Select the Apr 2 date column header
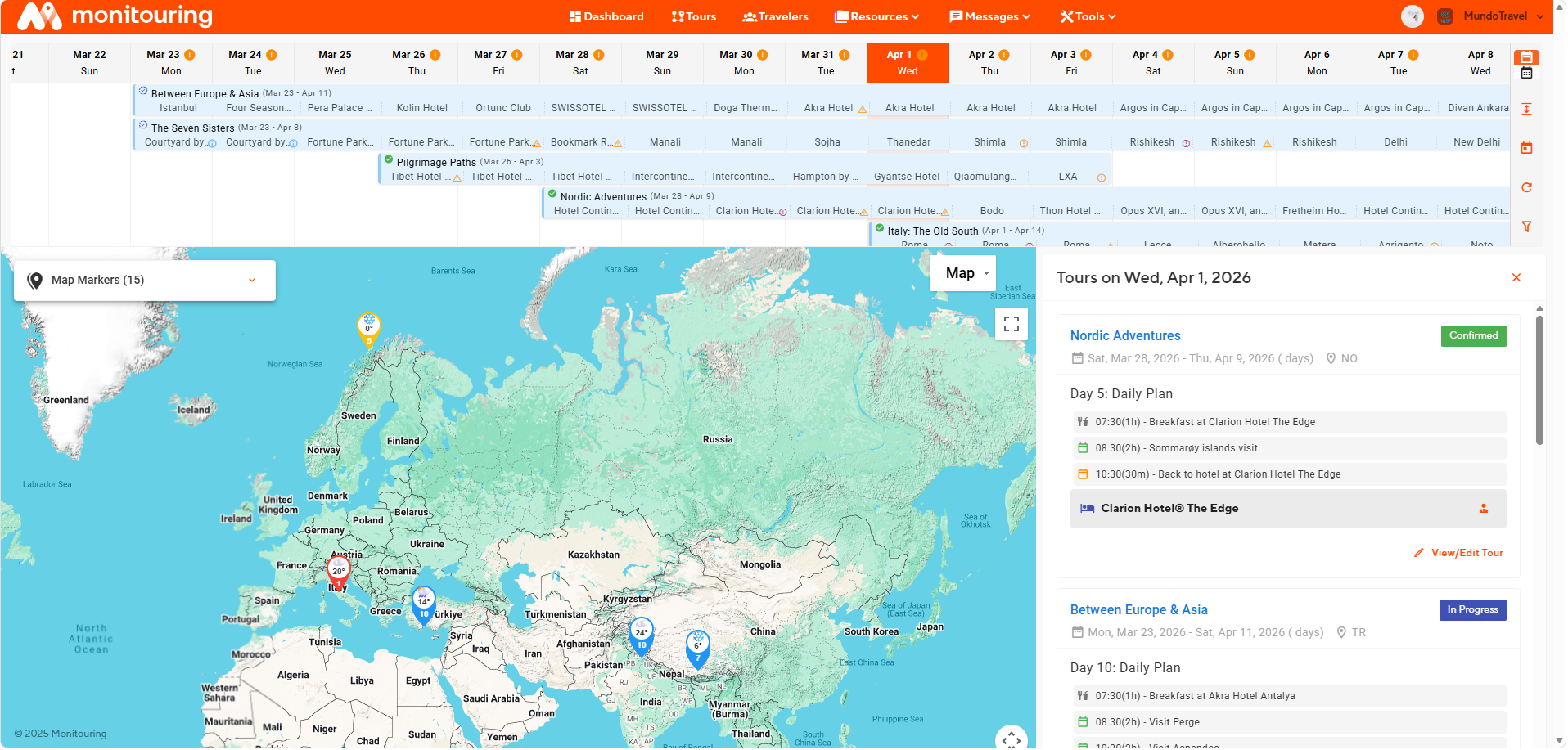Image resolution: width=1568 pixels, height=750 pixels. 989,62
